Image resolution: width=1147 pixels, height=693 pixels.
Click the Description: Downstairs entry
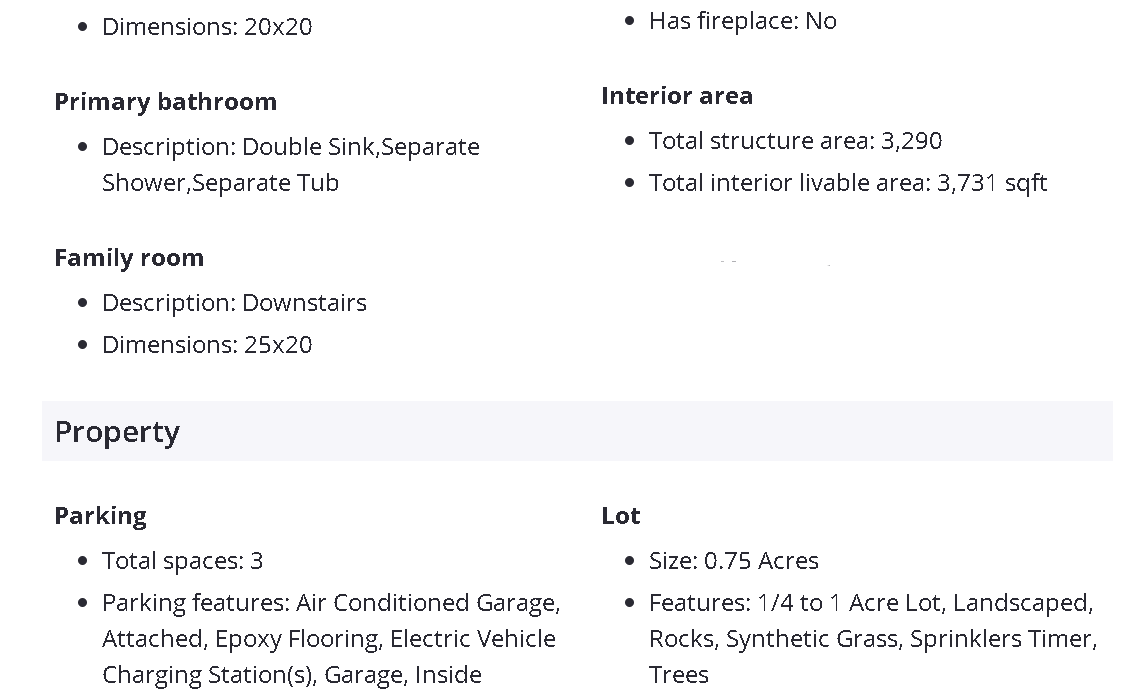(234, 303)
